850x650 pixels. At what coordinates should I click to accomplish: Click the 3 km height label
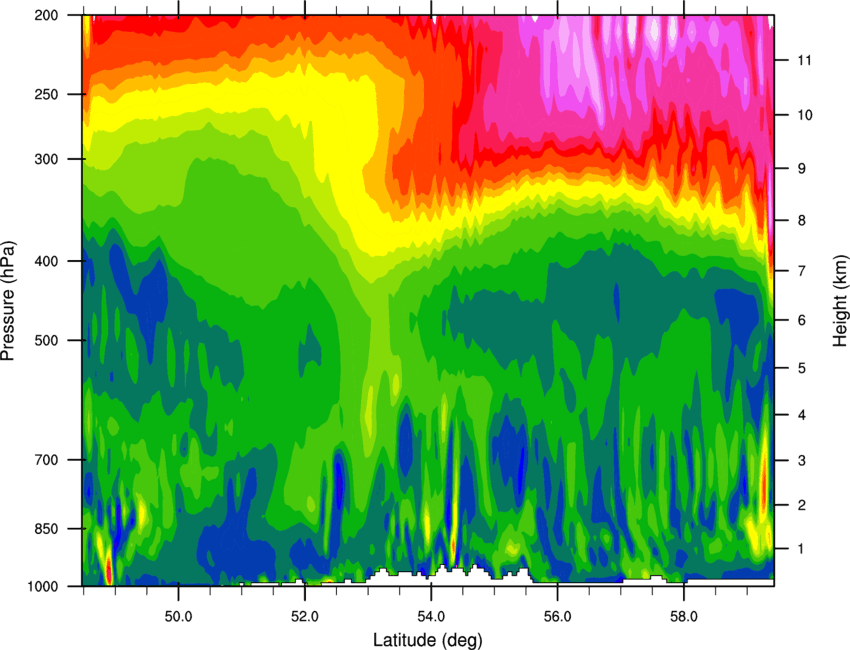802,461
